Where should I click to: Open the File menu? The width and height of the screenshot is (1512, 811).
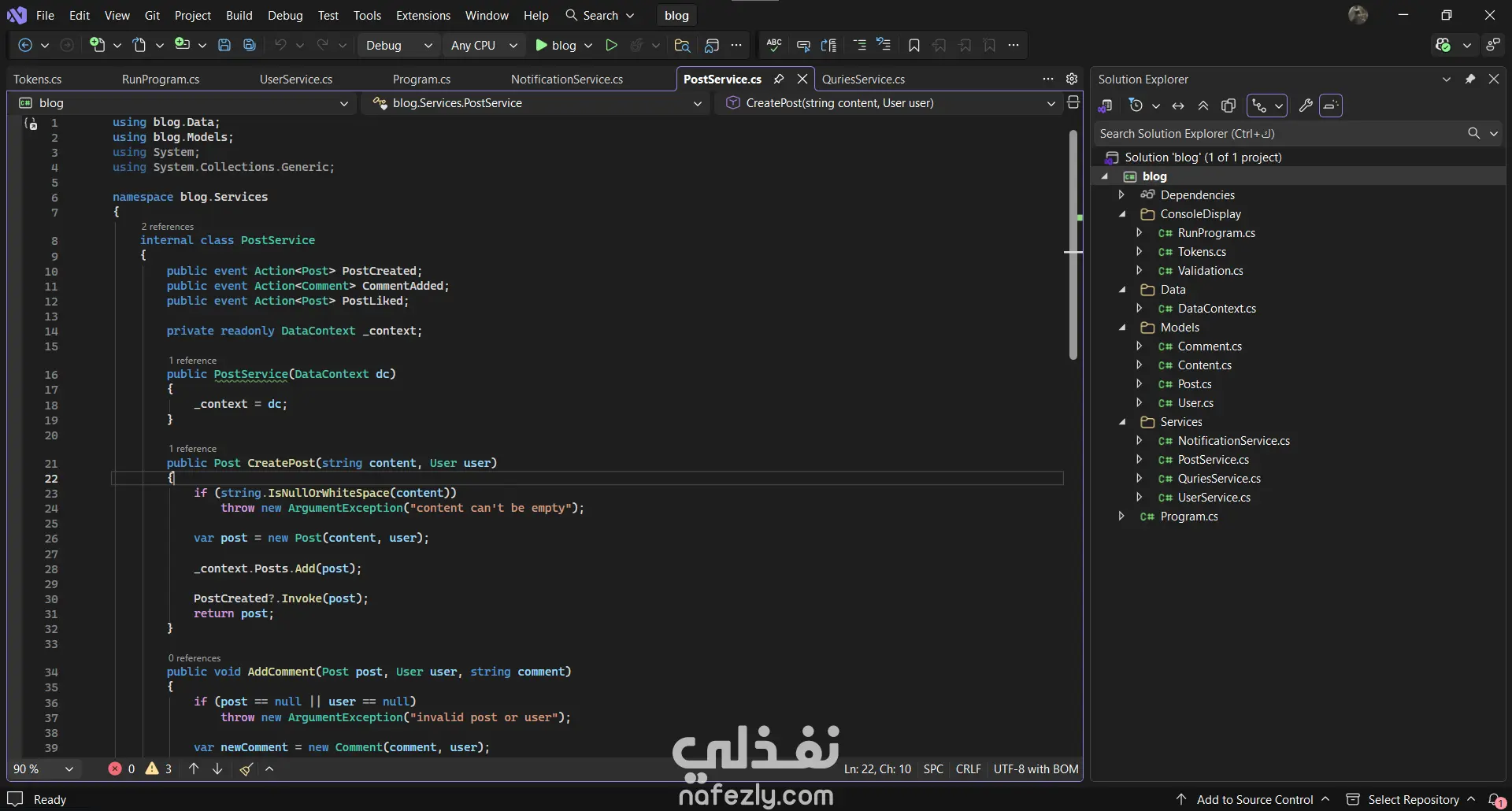click(46, 16)
